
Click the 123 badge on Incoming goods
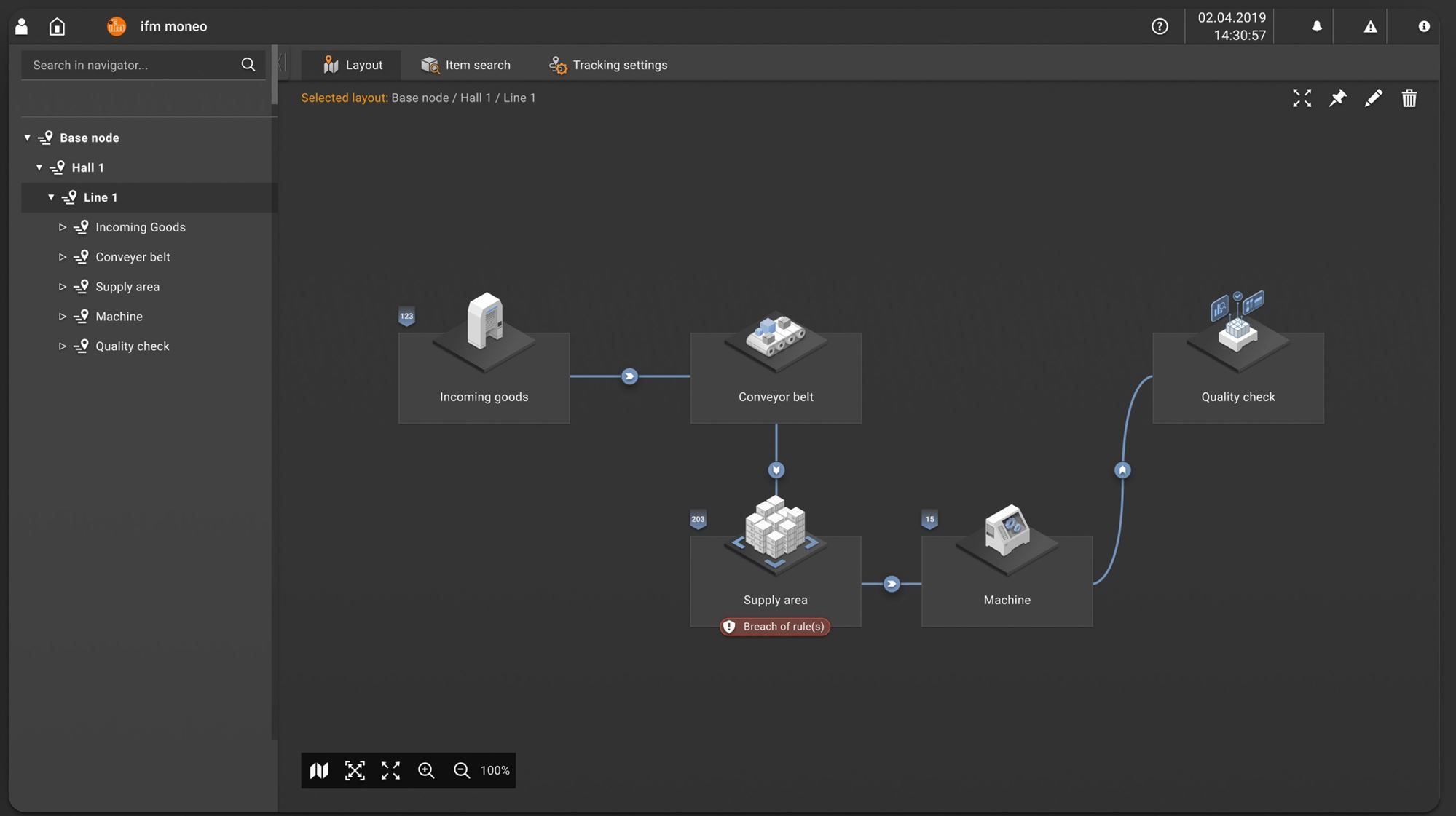[406, 317]
